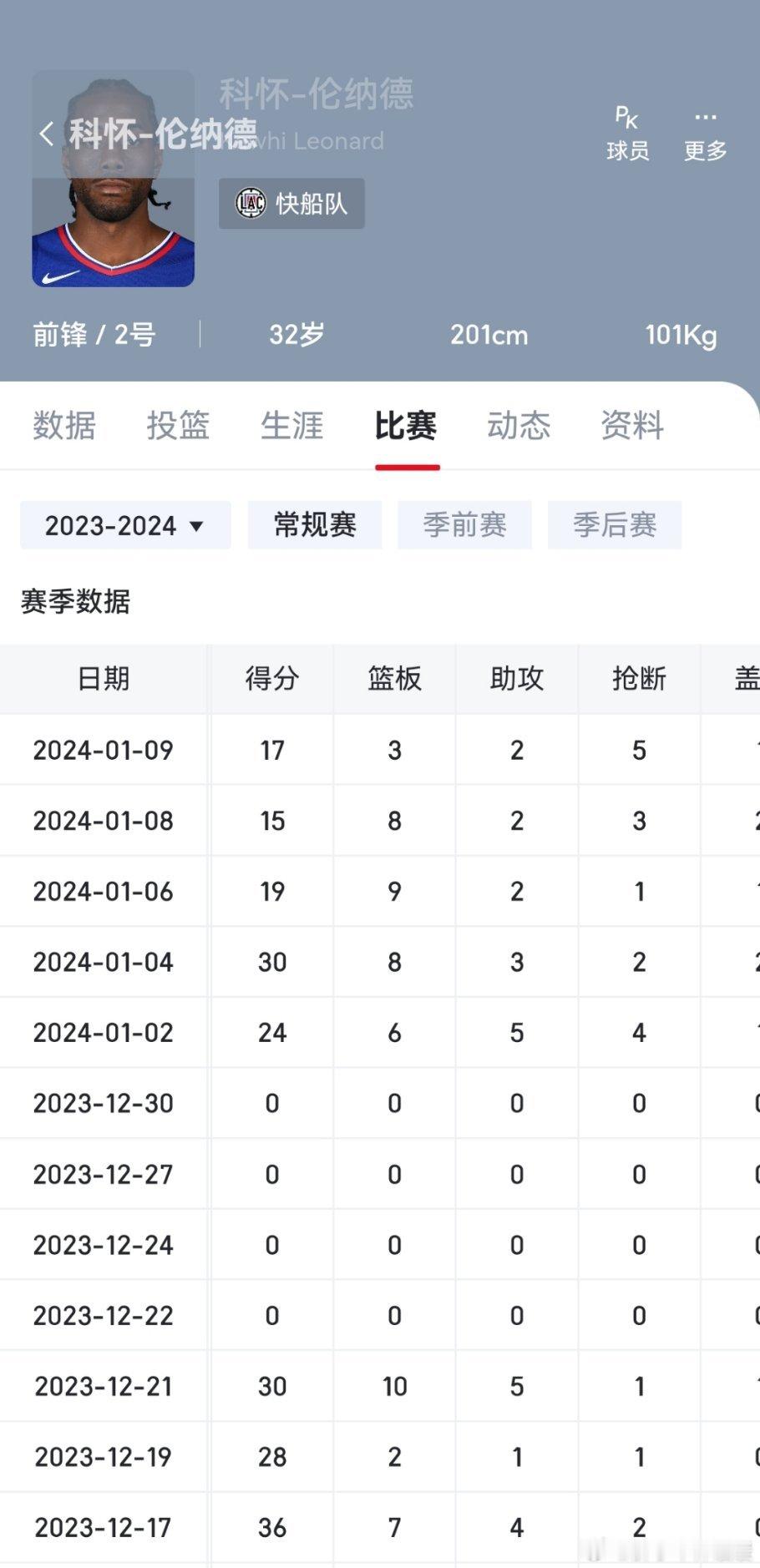Viewport: 760px width, 1568px height.
Task: Open the 2024-01-02 game row
Action: pyautogui.click(x=380, y=1032)
